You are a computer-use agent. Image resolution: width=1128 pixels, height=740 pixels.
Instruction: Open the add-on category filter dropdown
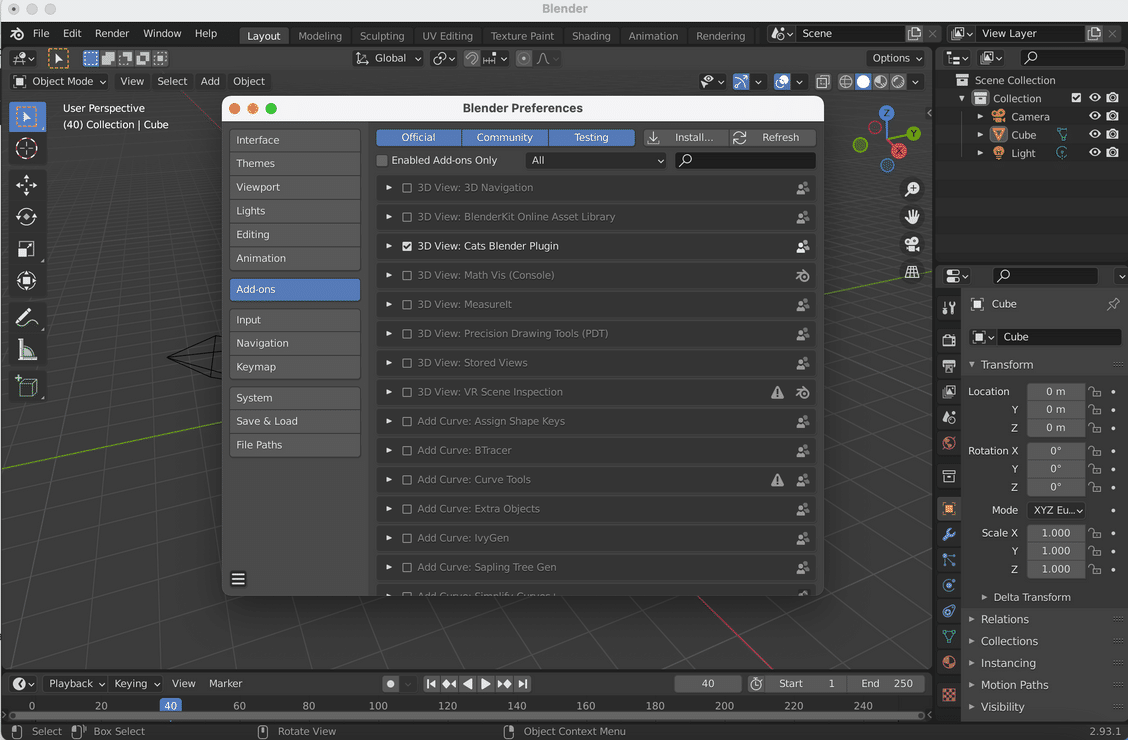pyautogui.click(x=596, y=160)
